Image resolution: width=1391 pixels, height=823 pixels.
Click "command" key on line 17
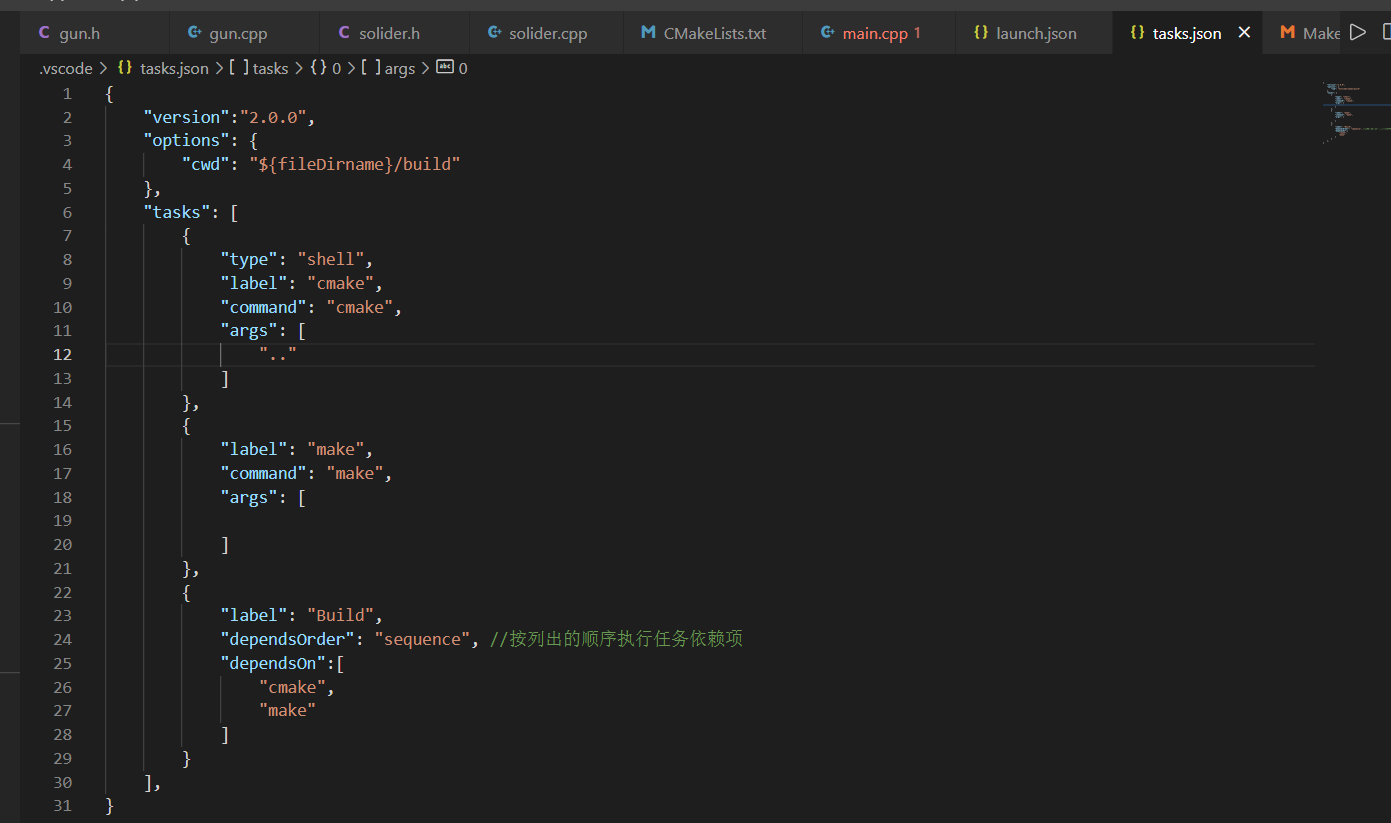263,473
